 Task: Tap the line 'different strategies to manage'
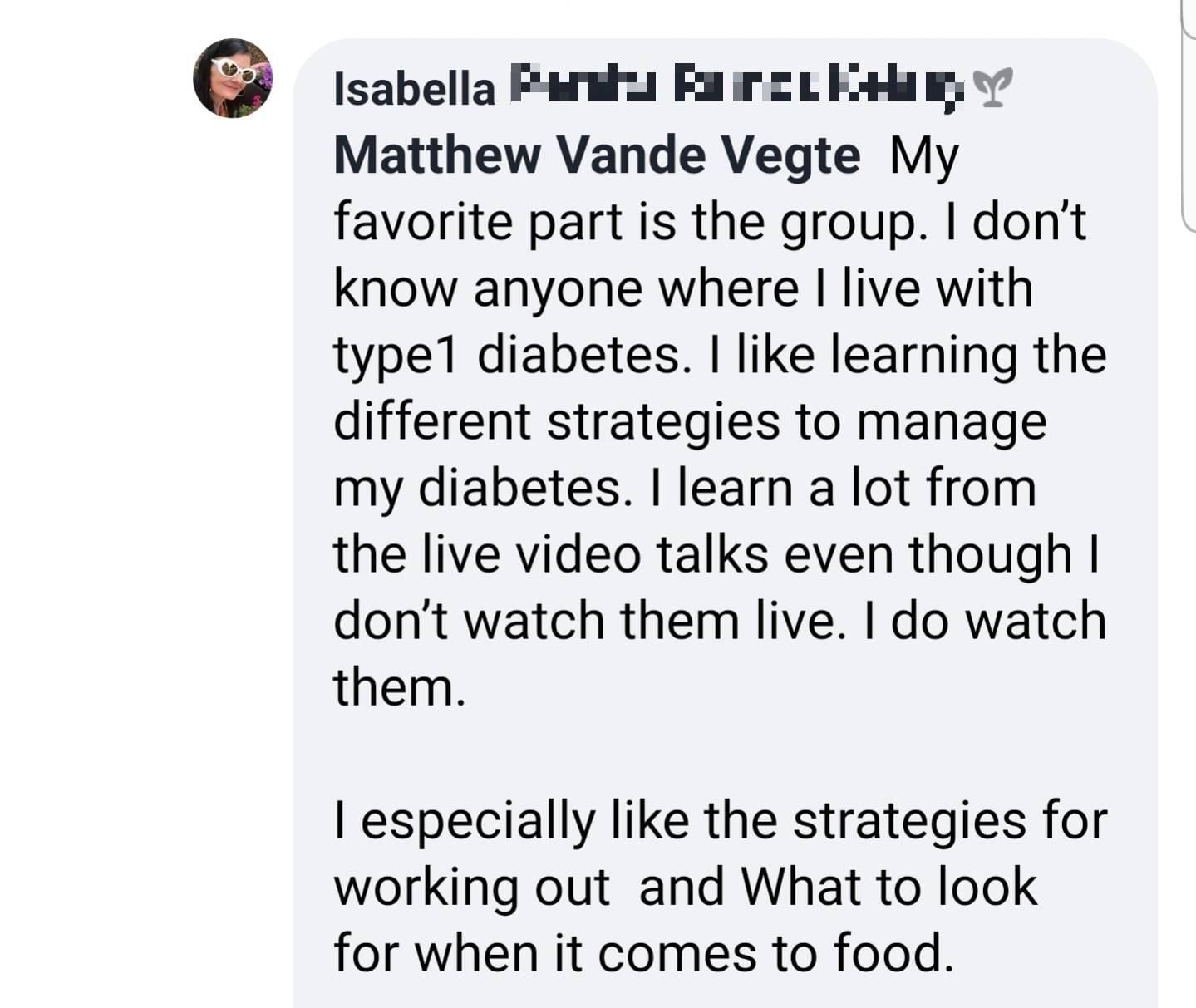pyautogui.click(x=690, y=422)
